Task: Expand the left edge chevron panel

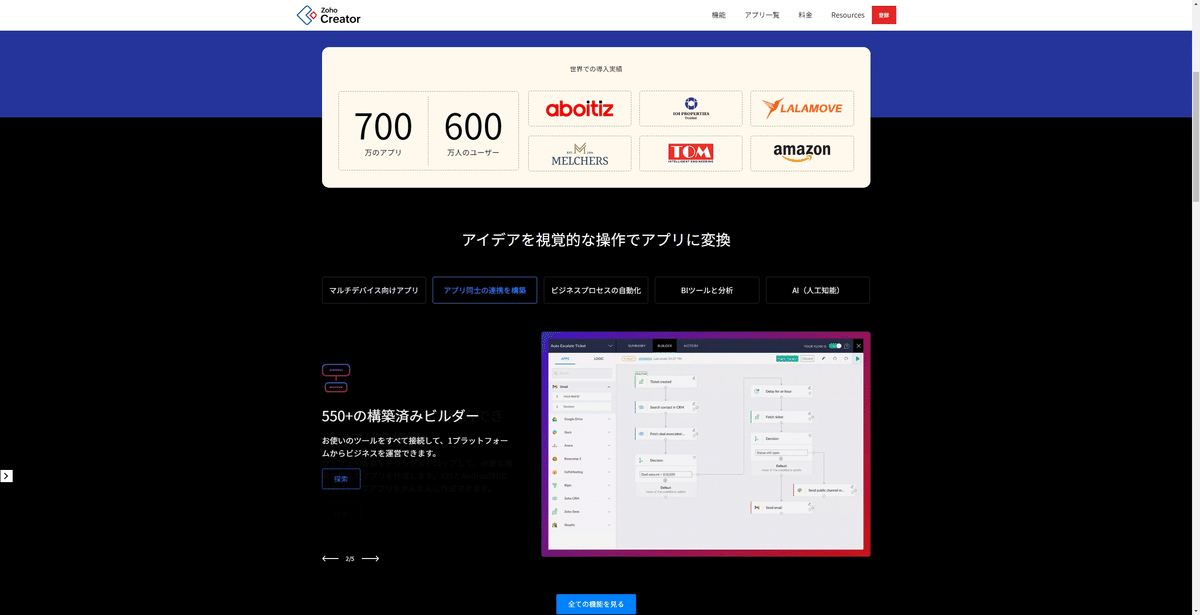Action: tap(6, 476)
